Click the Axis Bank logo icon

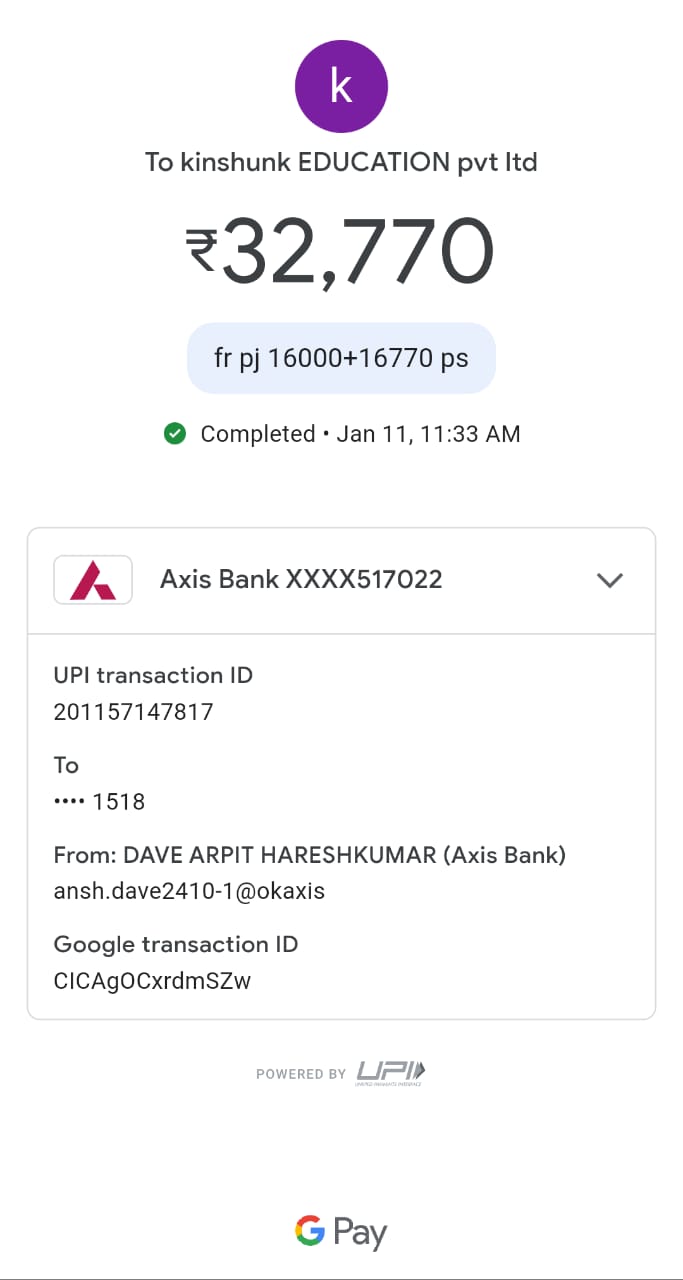[93, 580]
